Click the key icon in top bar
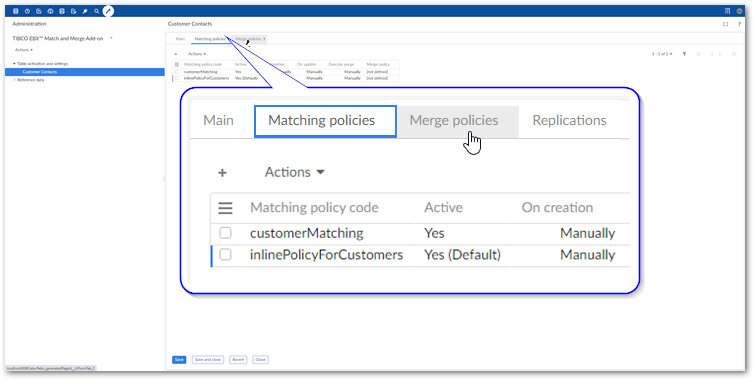The image size is (754, 380). coord(85,11)
